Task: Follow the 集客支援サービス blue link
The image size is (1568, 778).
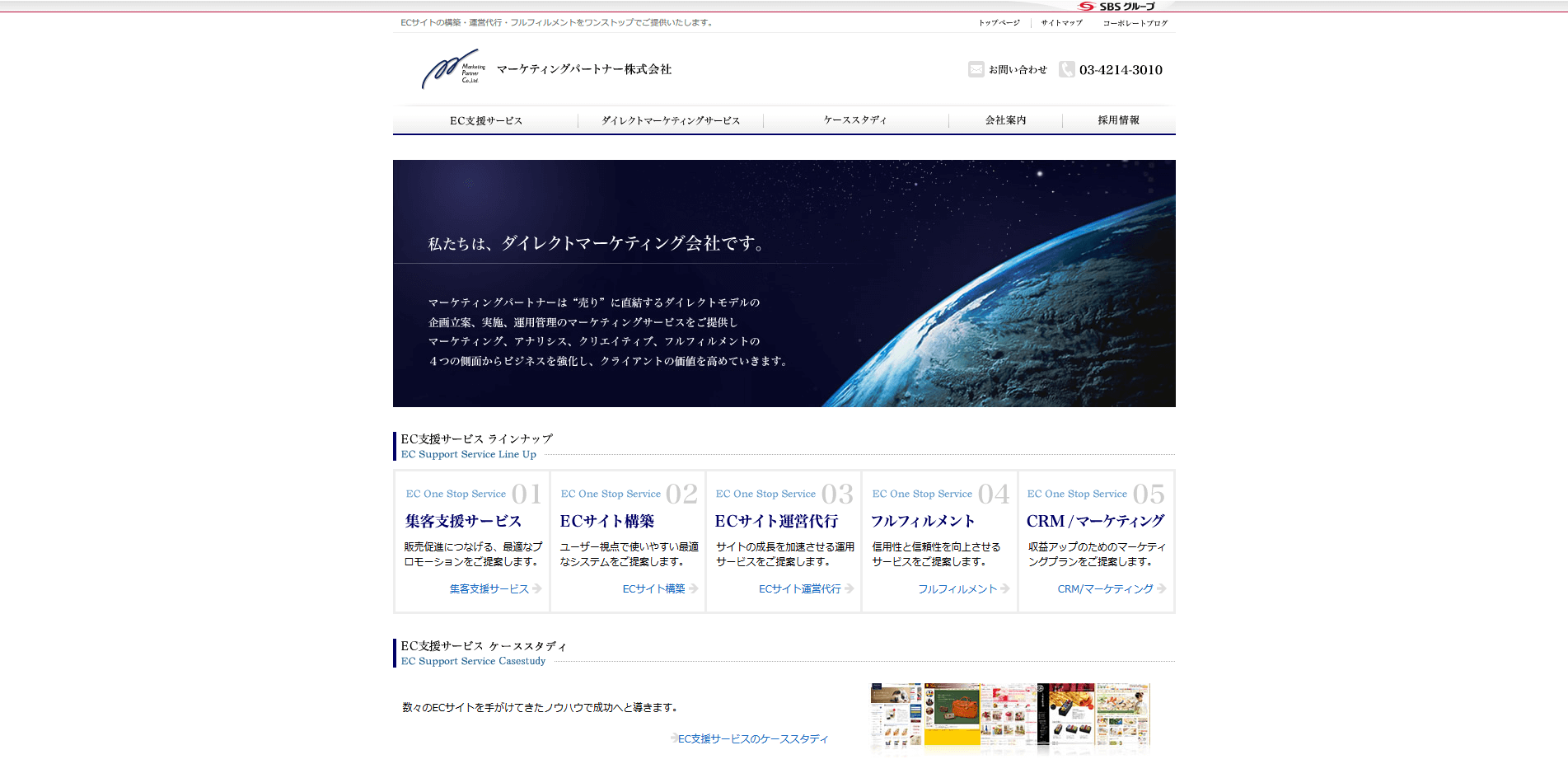Action: [489, 588]
